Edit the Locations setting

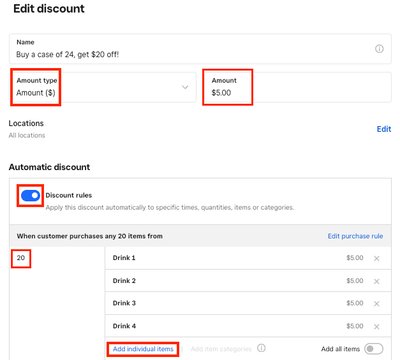(x=384, y=129)
